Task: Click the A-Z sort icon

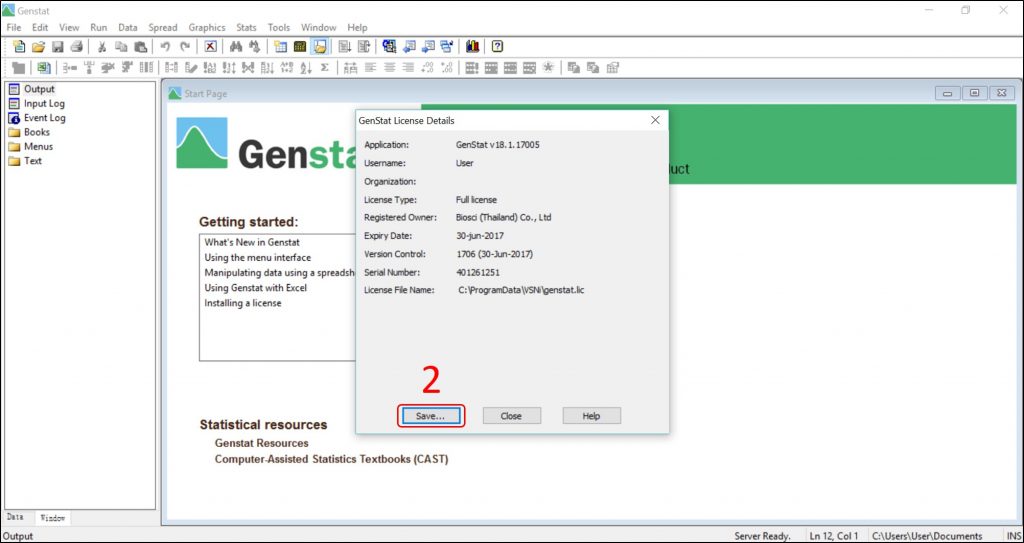Action: click(305, 67)
